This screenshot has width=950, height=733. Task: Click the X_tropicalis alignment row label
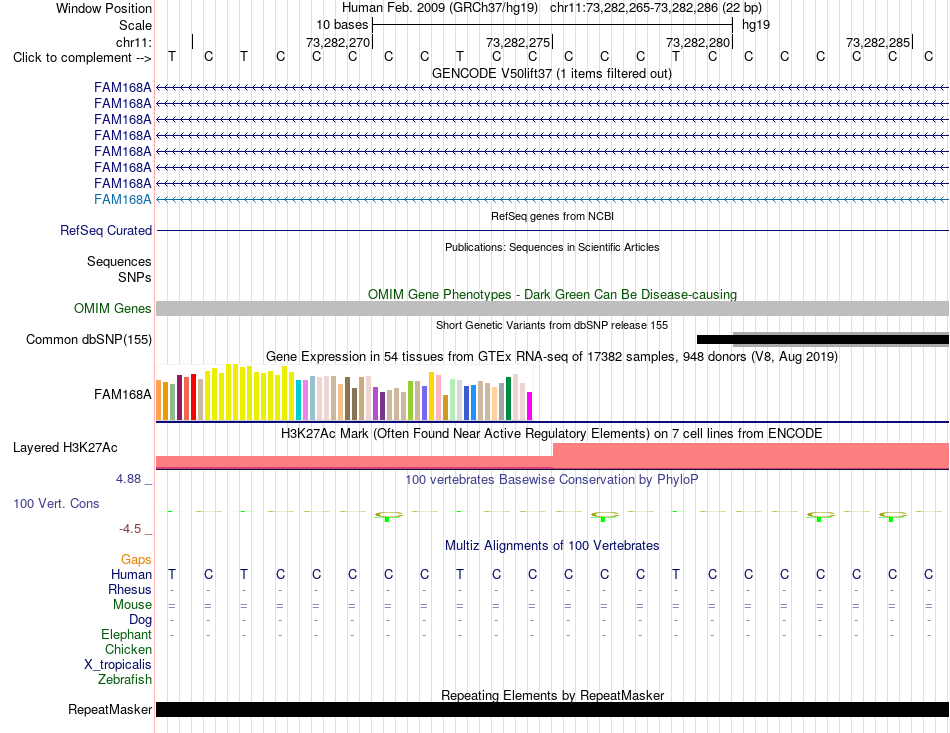pyautogui.click(x=118, y=665)
